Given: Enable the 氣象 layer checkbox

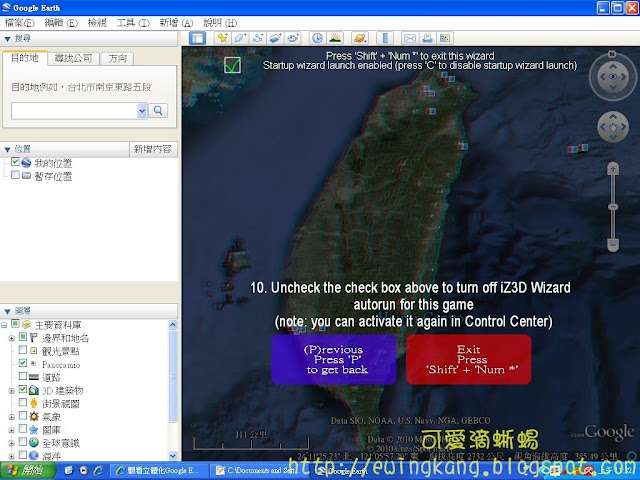Looking at the screenshot, I should 23,416.
